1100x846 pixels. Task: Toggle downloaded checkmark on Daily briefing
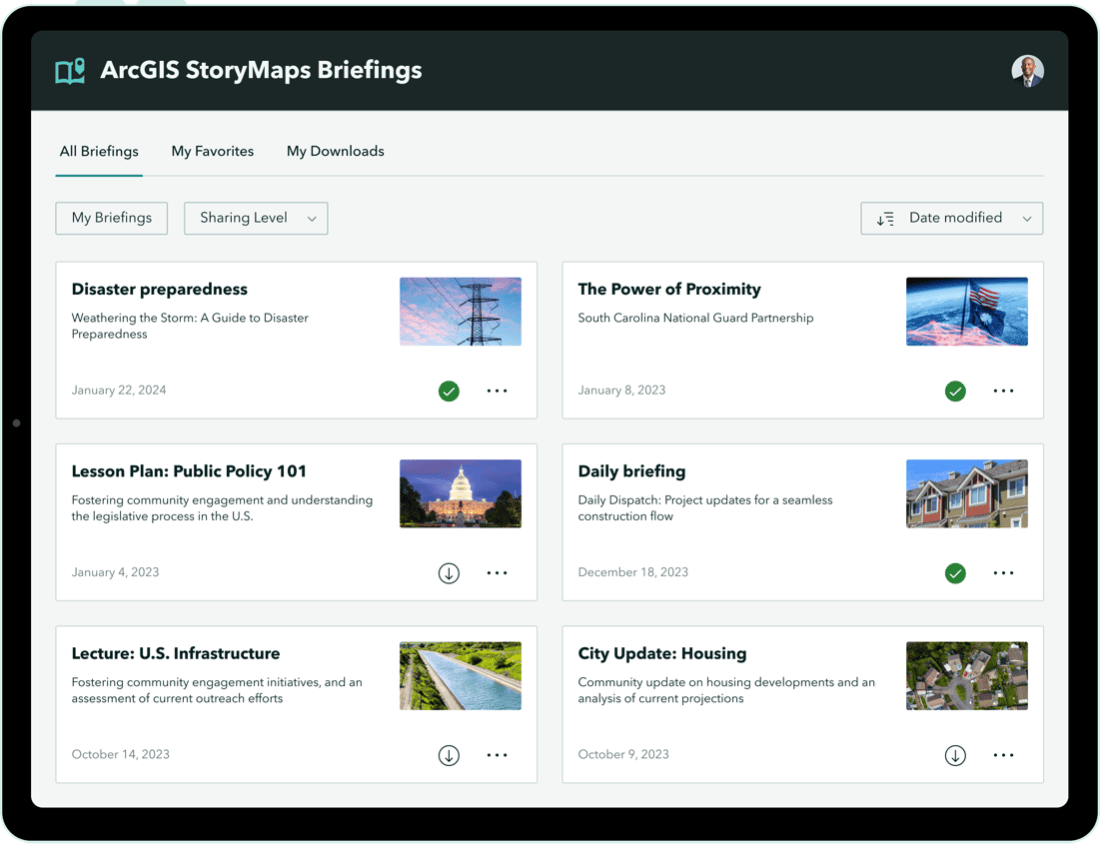coord(955,573)
